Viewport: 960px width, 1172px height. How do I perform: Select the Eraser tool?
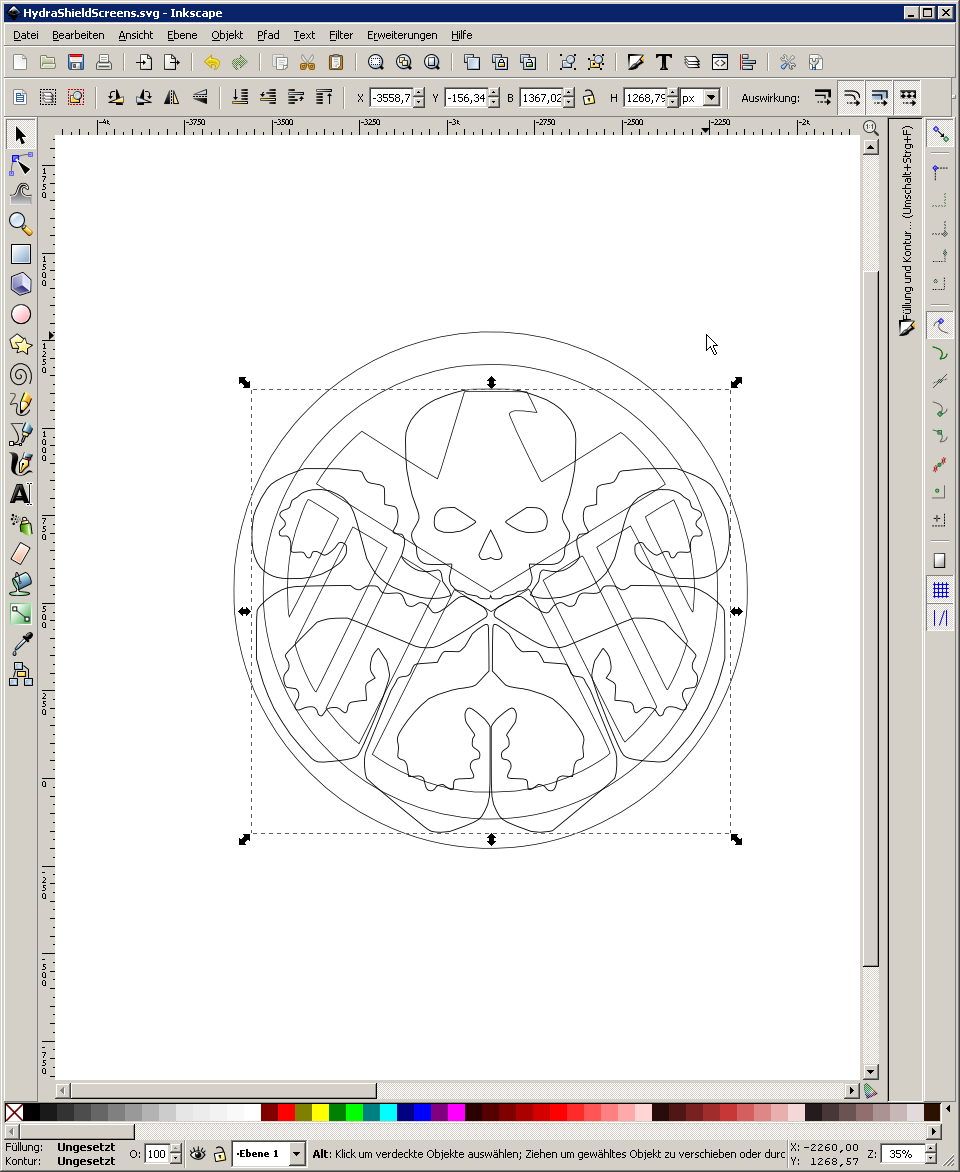(20, 554)
